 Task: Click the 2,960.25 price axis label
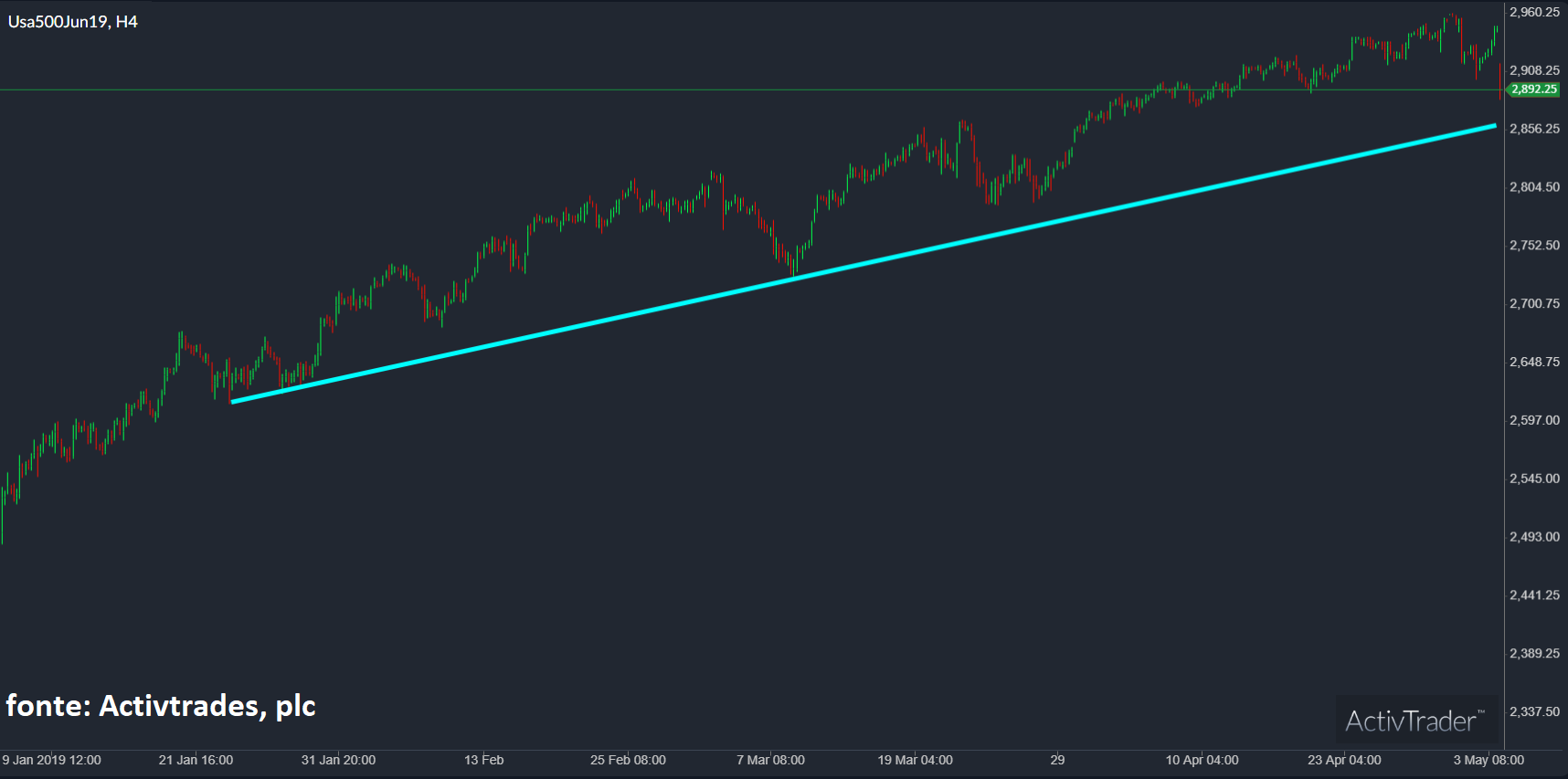1534,13
